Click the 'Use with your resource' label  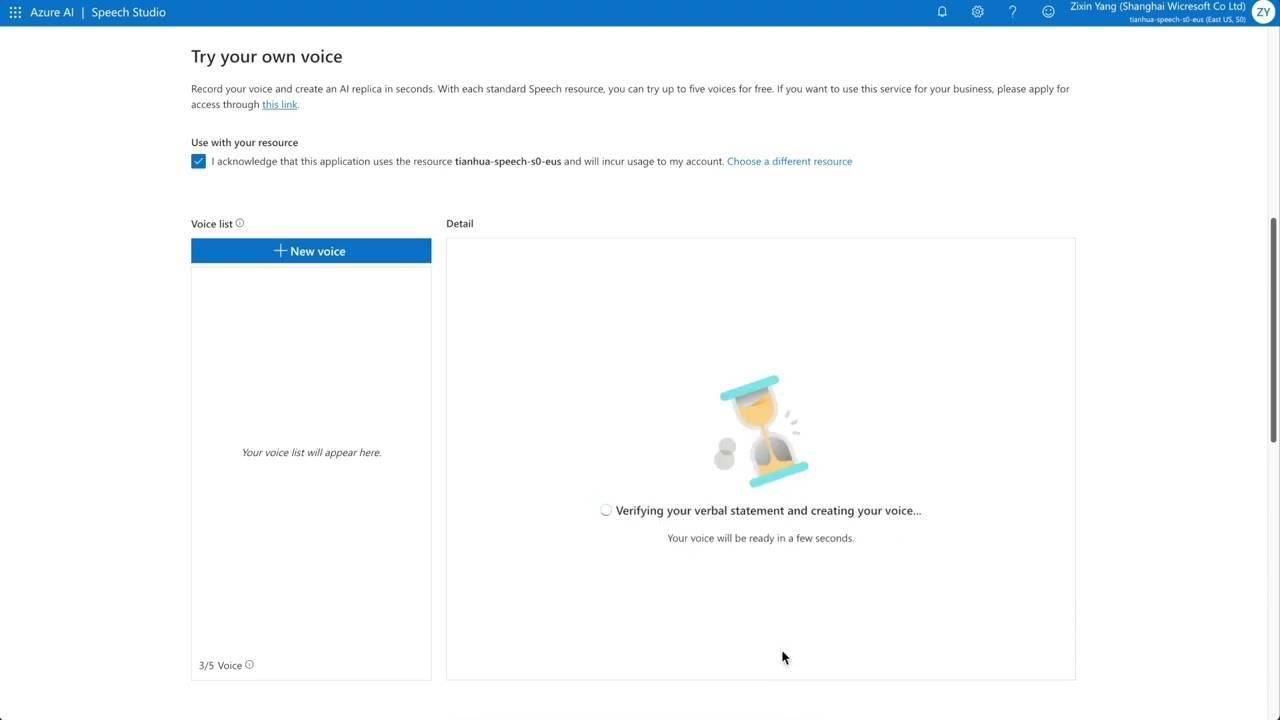(244, 142)
